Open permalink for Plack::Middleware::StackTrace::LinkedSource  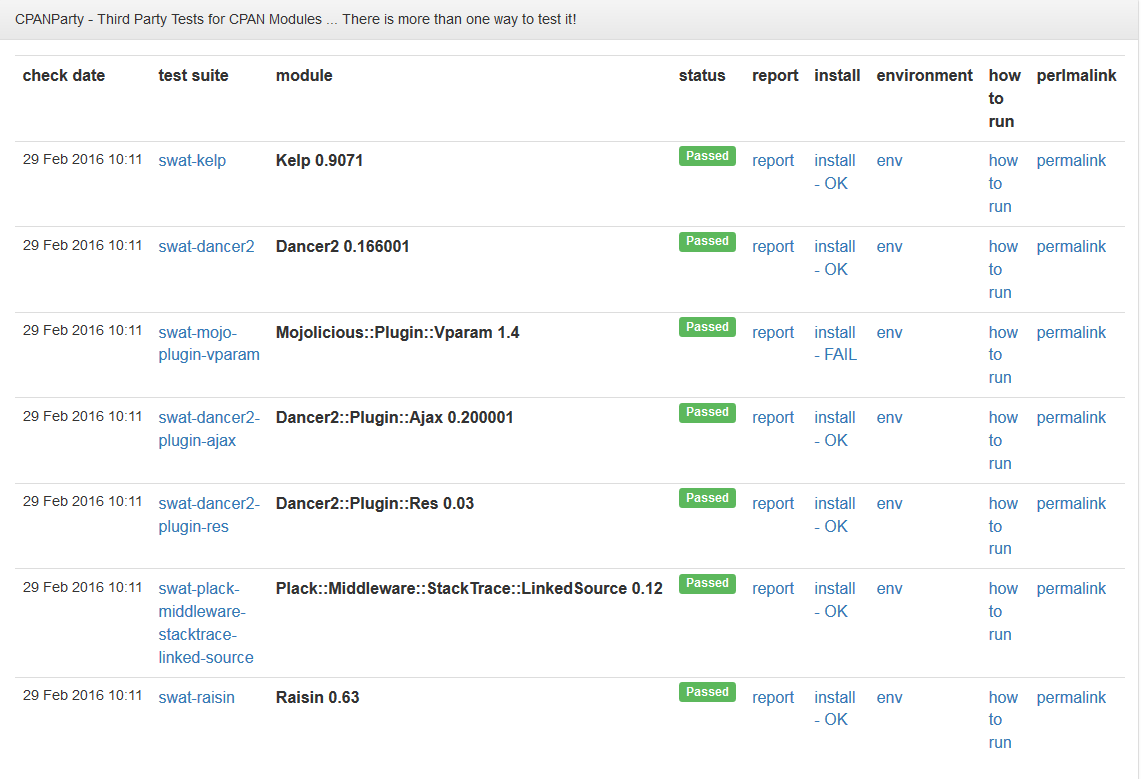(x=1071, y=588)
